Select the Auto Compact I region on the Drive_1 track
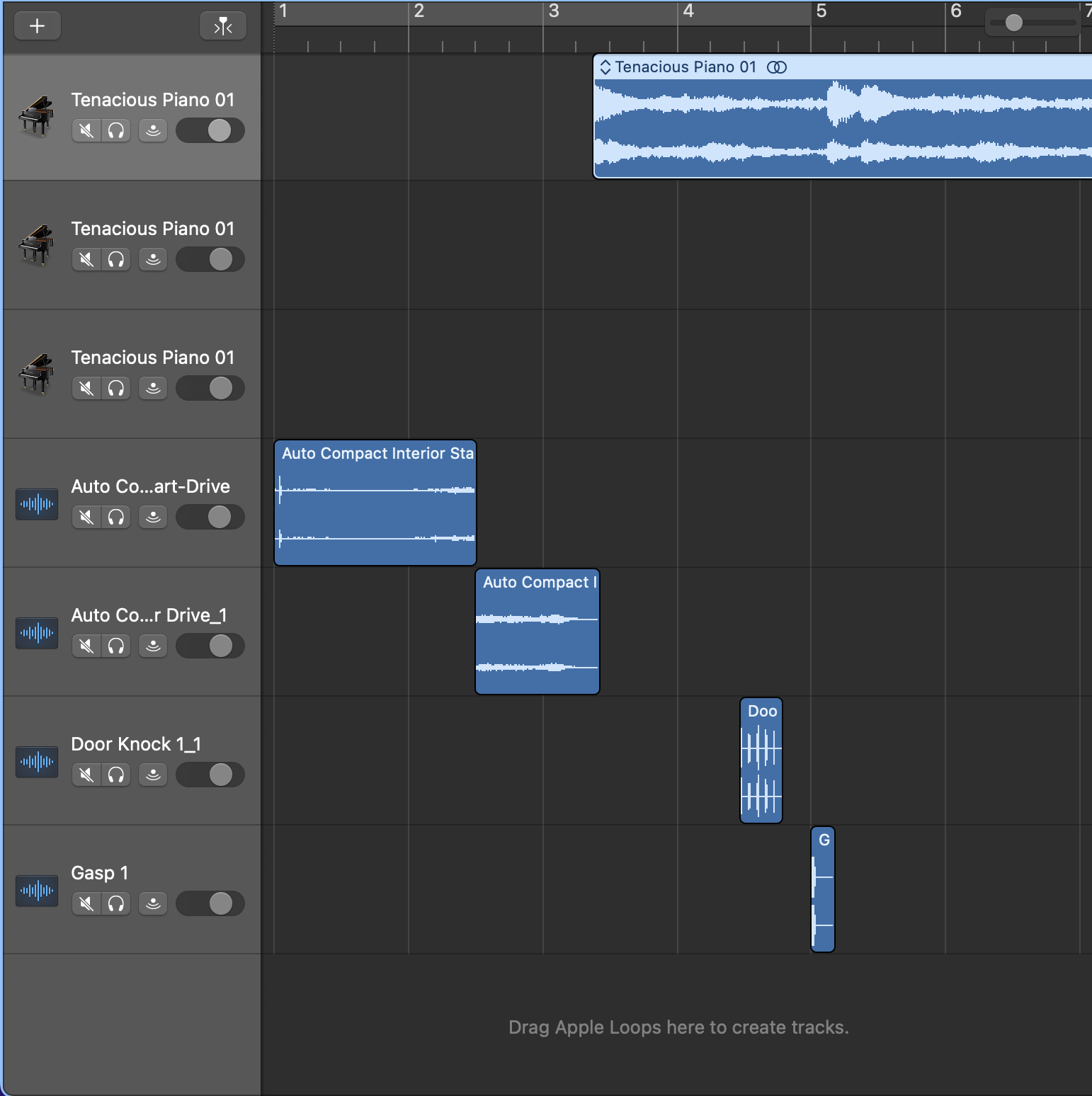Screen dimensions: 1092x1096 point(538,632)
